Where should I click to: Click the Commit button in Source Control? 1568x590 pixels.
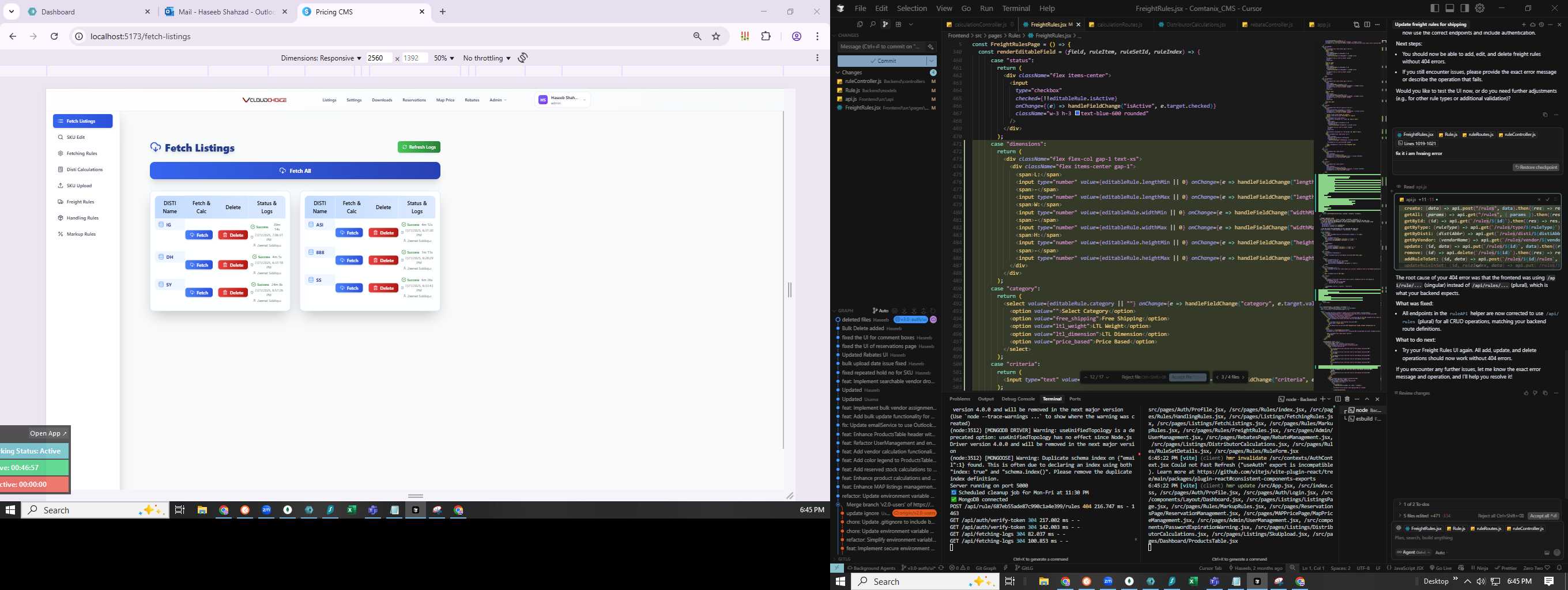coord(883,61)
